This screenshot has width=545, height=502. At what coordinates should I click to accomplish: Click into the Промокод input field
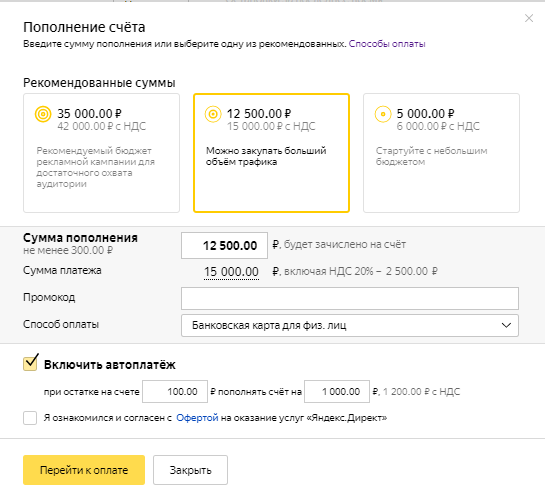350,298
